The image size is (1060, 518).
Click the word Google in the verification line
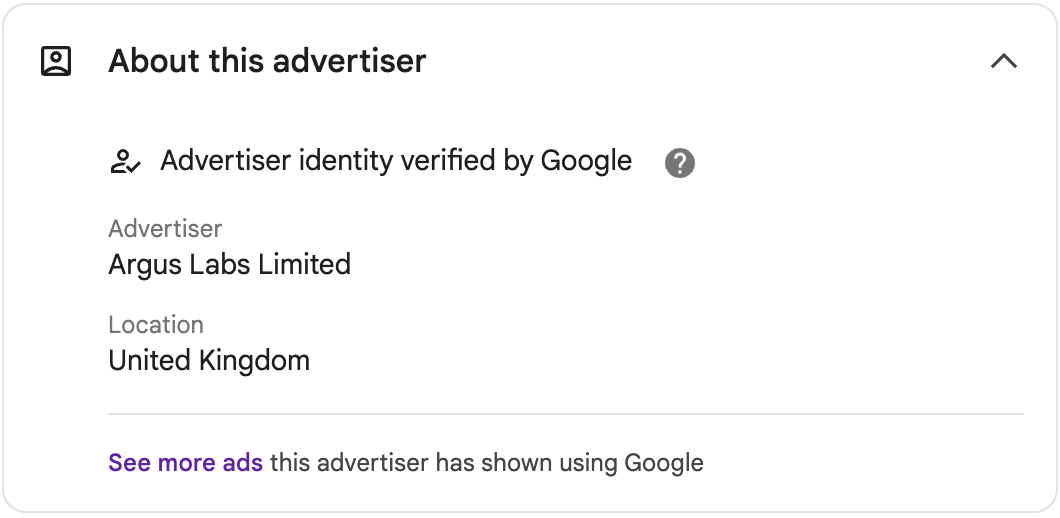(x=586, y=161)
